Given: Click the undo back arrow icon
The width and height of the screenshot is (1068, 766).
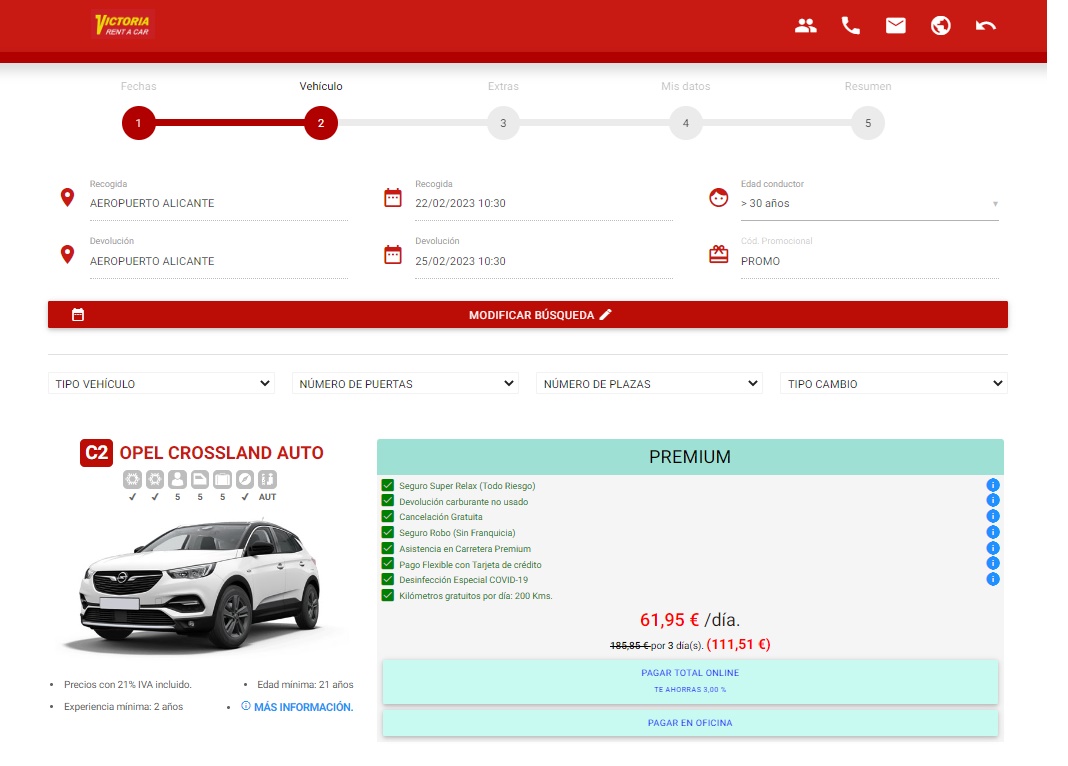Looking at the screenshot, I should [986, 26].
